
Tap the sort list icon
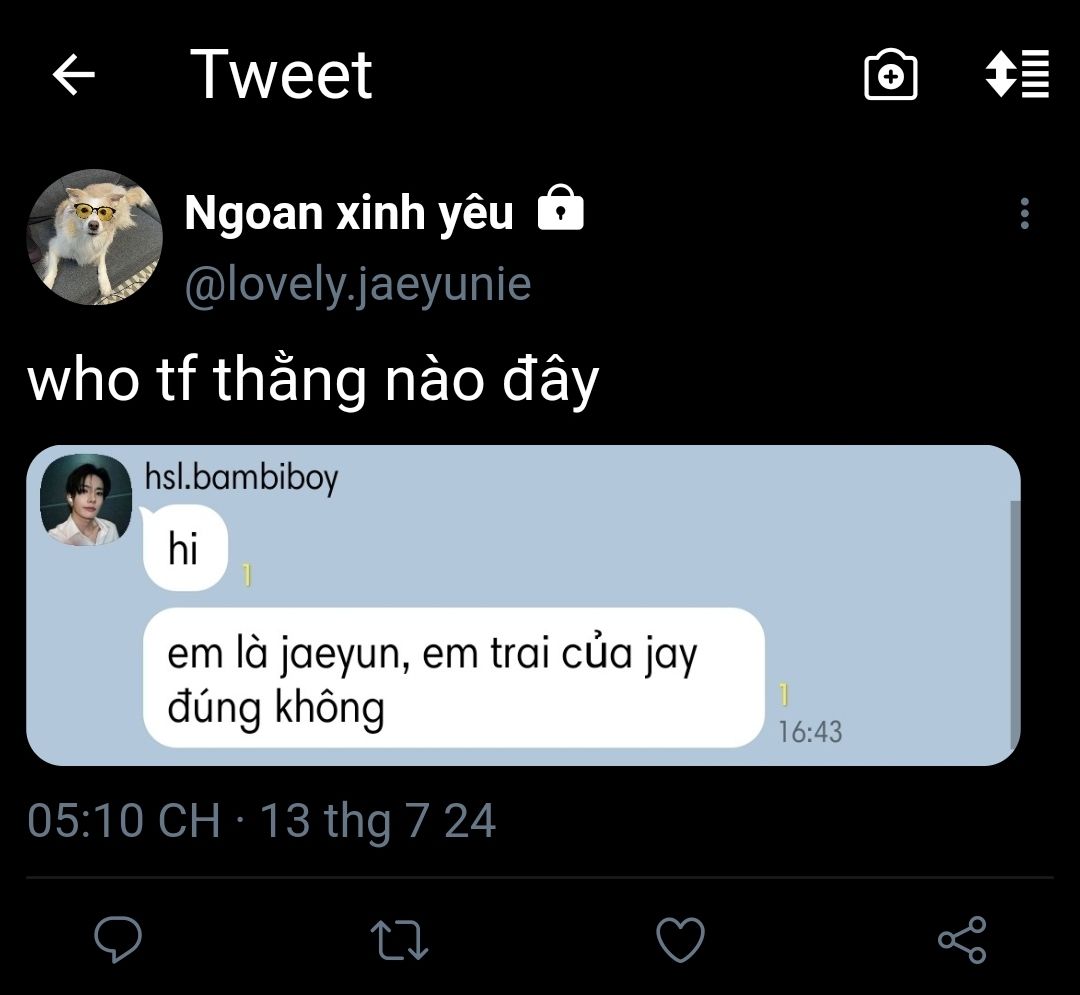1017,74
